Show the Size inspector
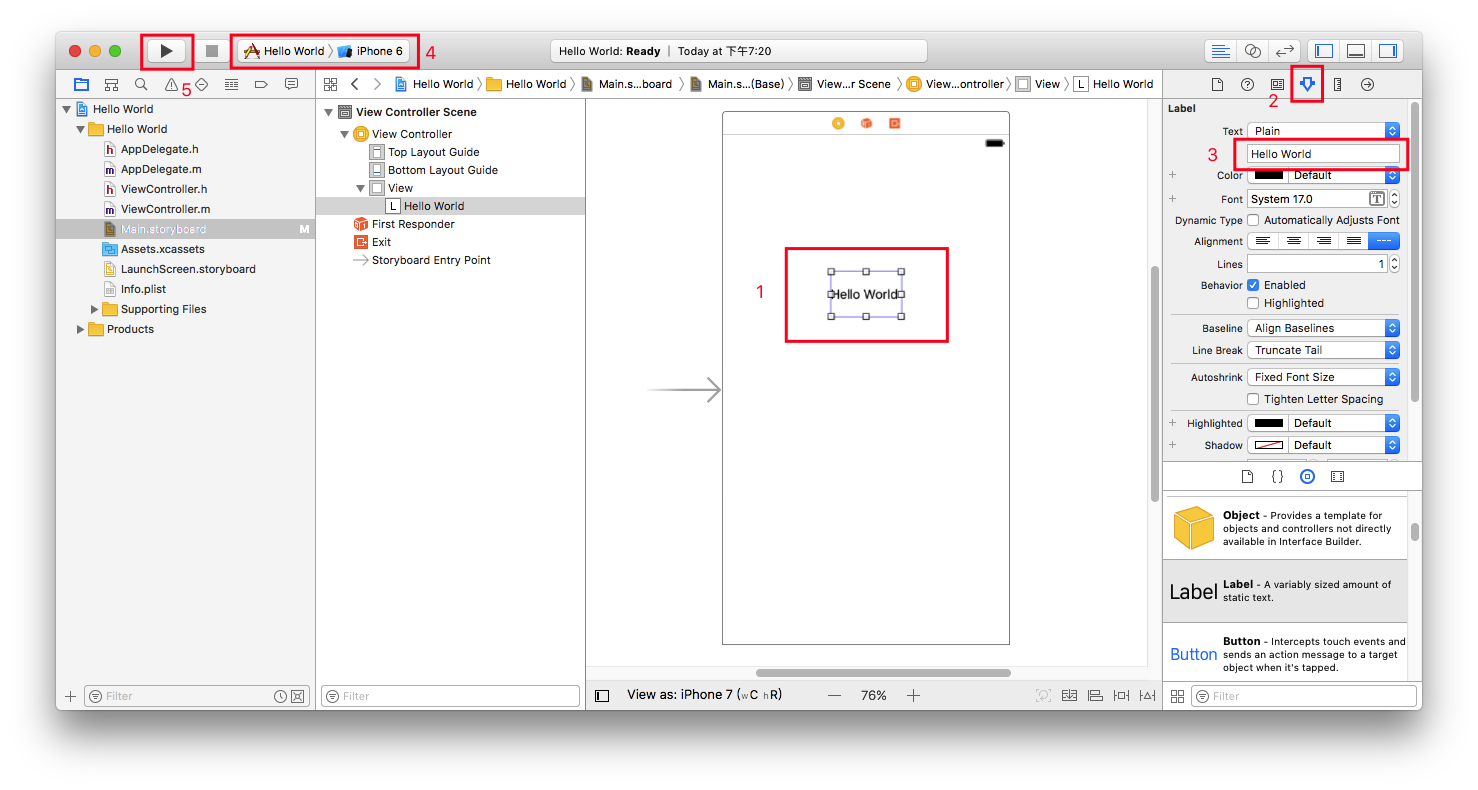1478x790 pixels. [1337, 84]
